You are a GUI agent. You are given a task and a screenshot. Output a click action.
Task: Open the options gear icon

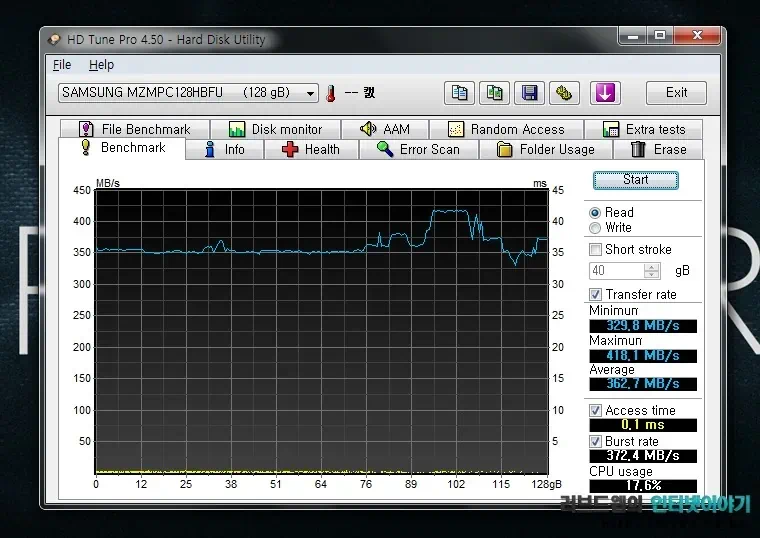564,93
